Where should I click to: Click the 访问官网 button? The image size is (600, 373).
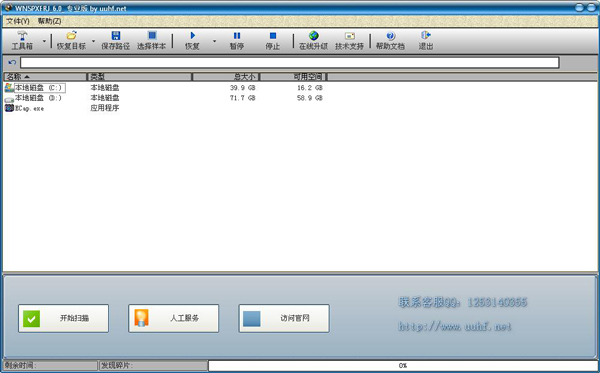coord(284,318)
